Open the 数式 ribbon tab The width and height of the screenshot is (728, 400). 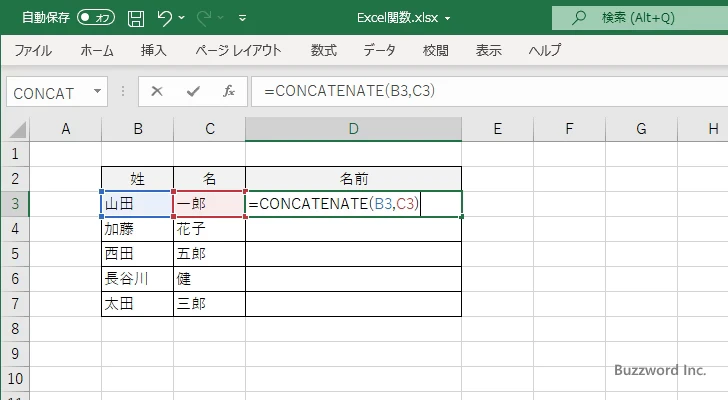click(324, 50)
